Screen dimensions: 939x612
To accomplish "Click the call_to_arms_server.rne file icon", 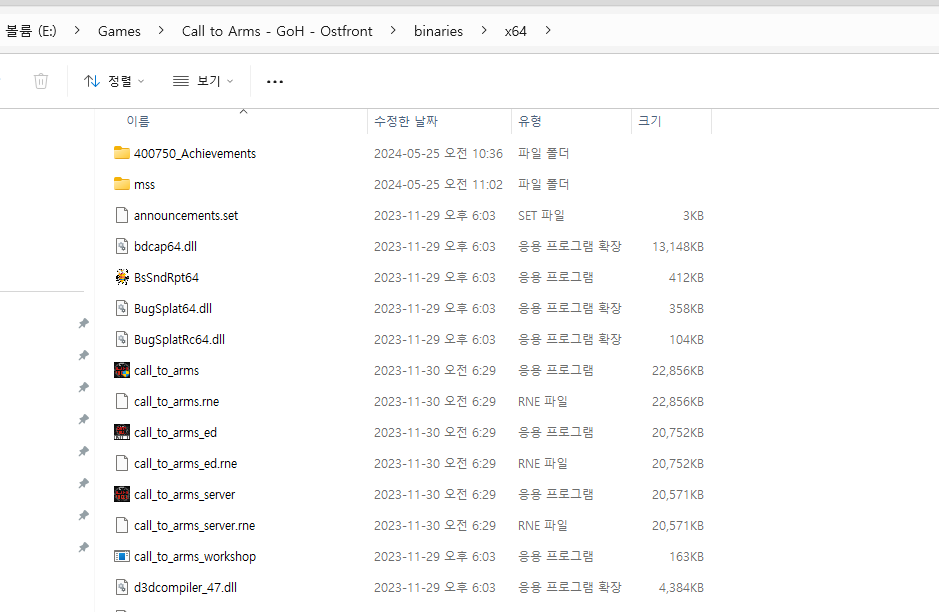I will click(x=122, y=525).
